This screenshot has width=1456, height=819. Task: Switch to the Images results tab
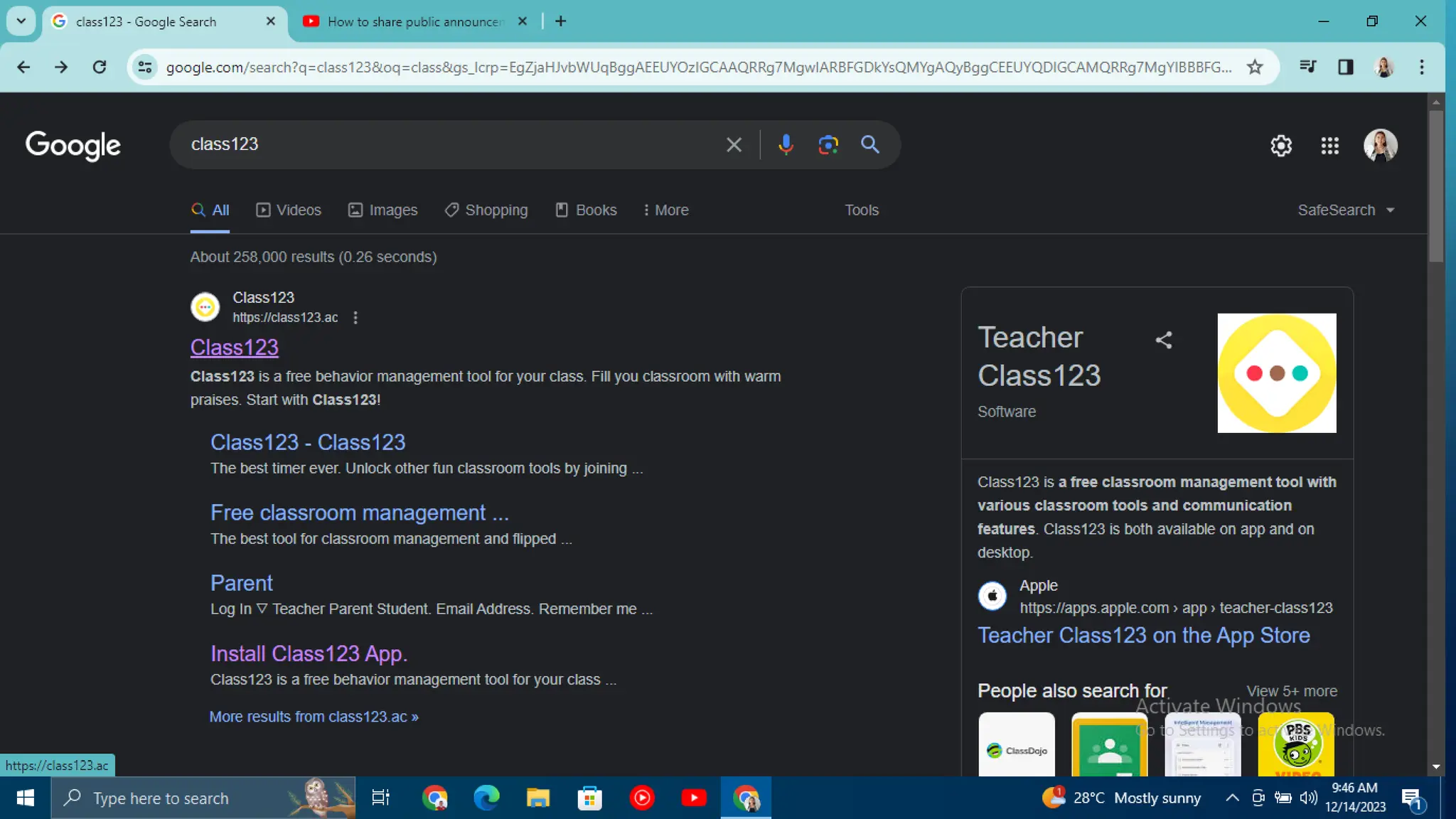(x=383, y=210)
